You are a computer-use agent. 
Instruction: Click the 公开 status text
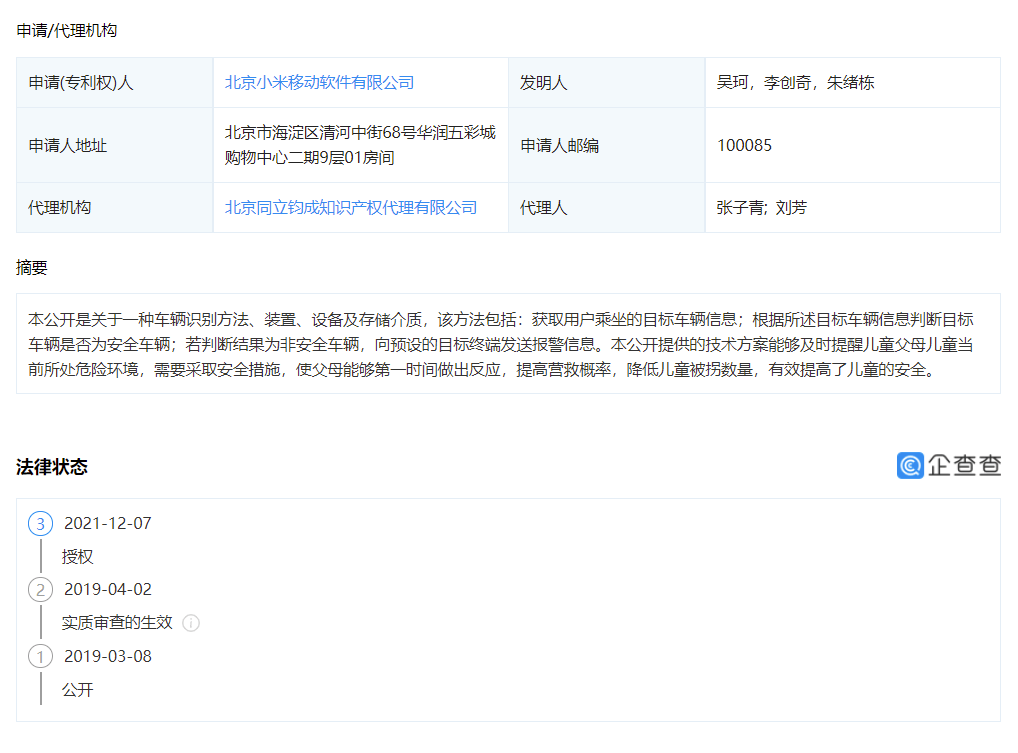click(x=77, y=689)
